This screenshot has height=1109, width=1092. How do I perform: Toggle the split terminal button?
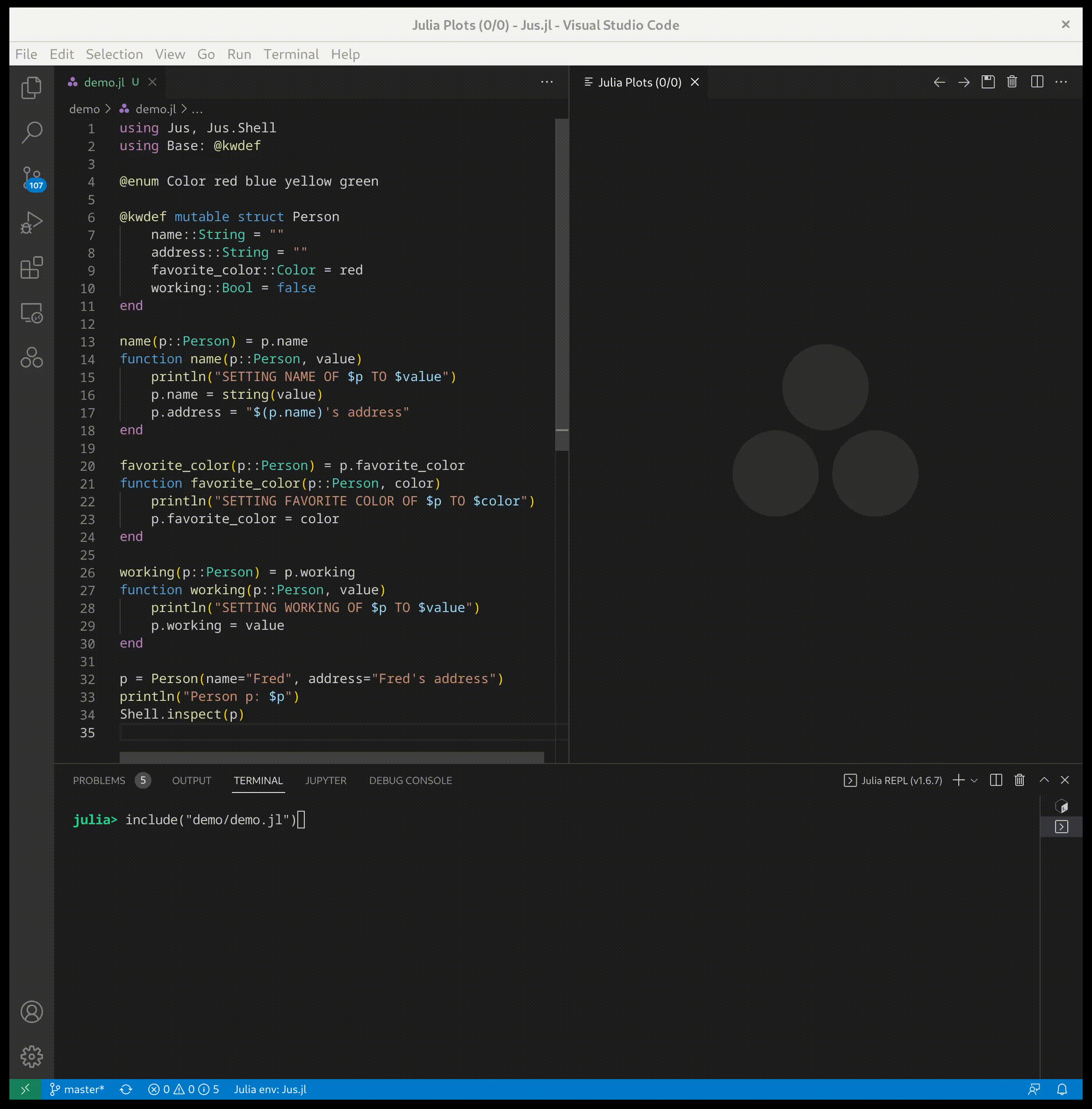(996, 780)
